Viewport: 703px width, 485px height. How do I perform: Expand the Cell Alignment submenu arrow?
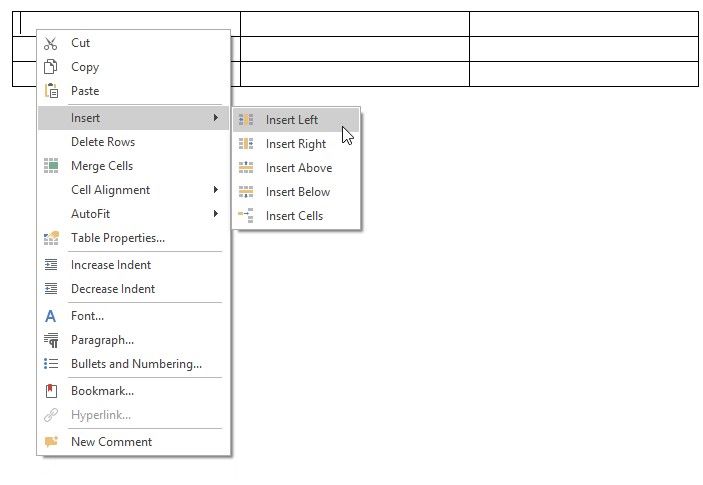[216, 190]
